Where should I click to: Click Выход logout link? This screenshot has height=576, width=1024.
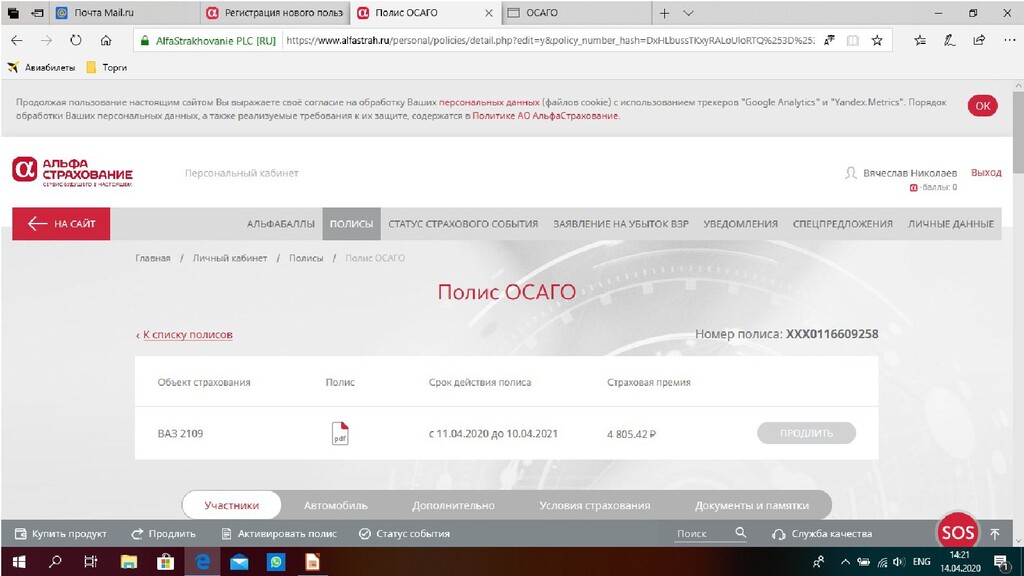[x=986, y=172]
